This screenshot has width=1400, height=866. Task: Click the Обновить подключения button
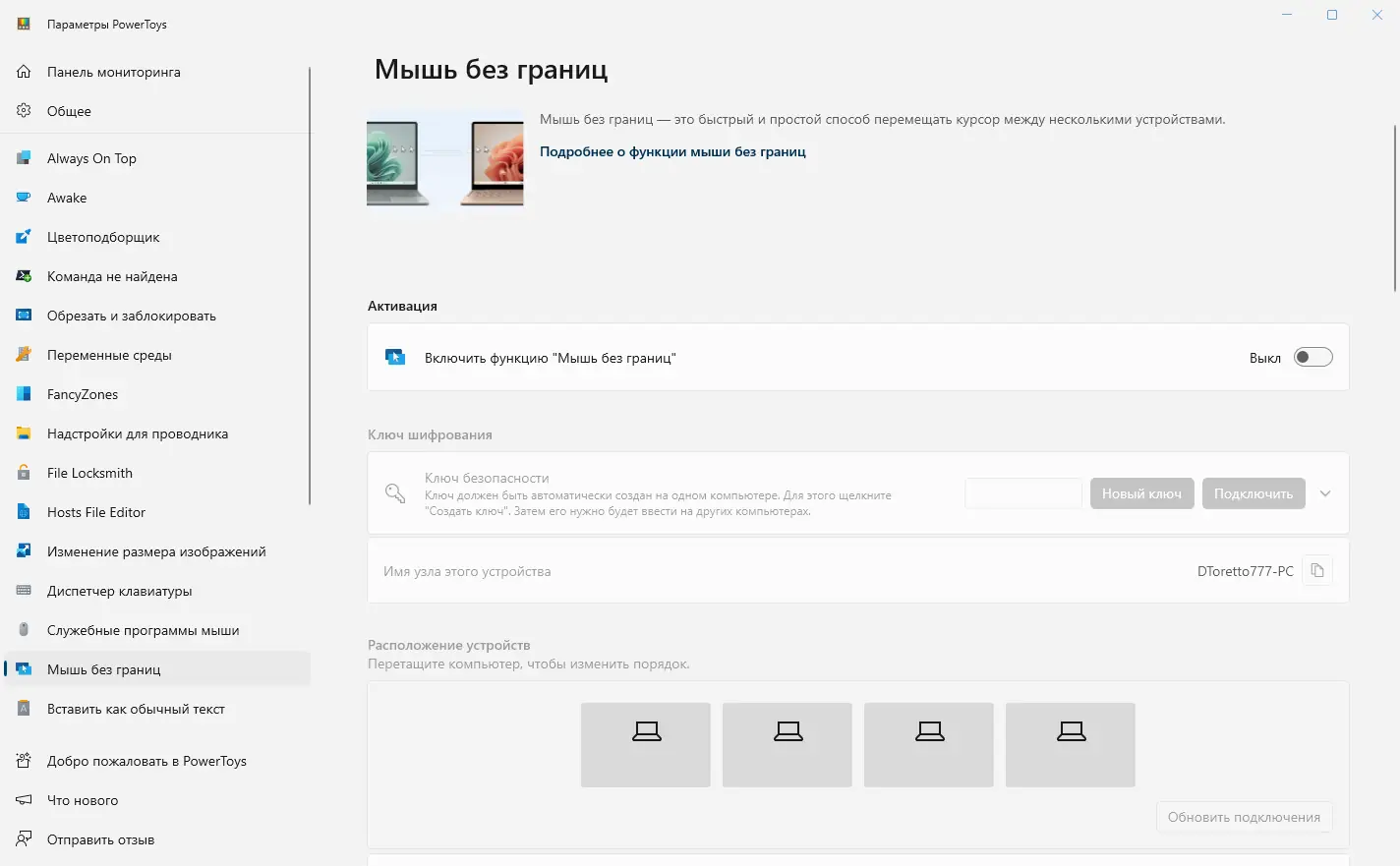1244,817
